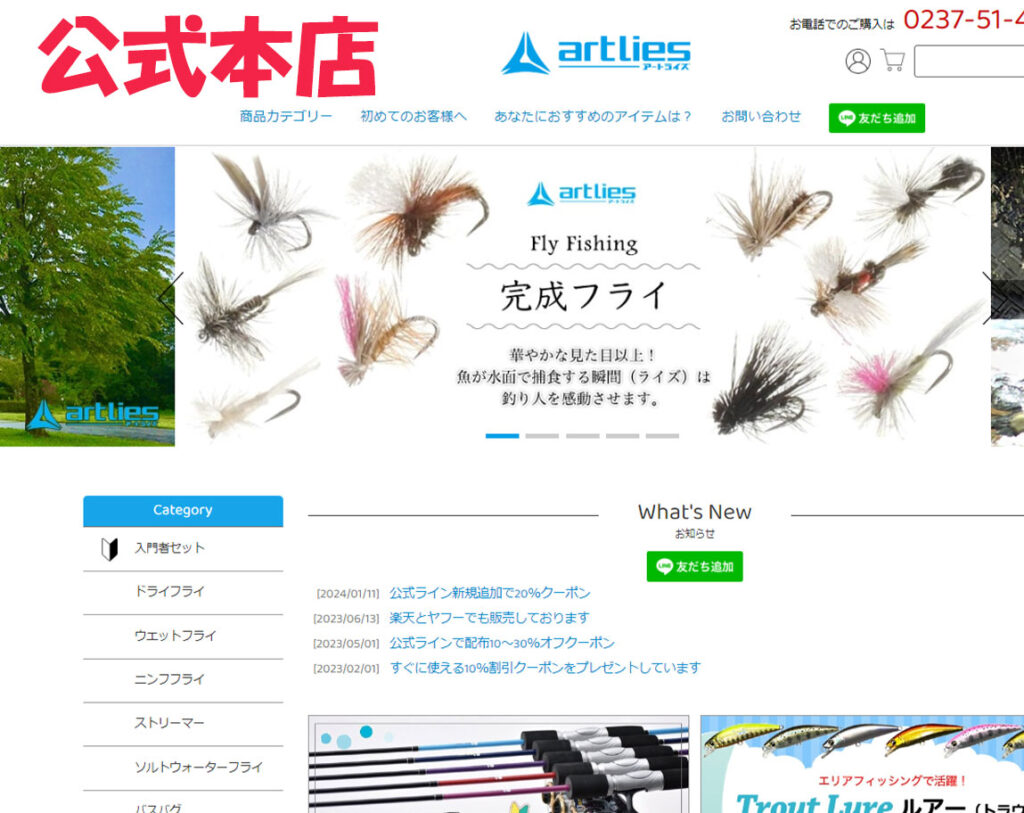Click beginner mark icon beside 入門者セット

110,548
